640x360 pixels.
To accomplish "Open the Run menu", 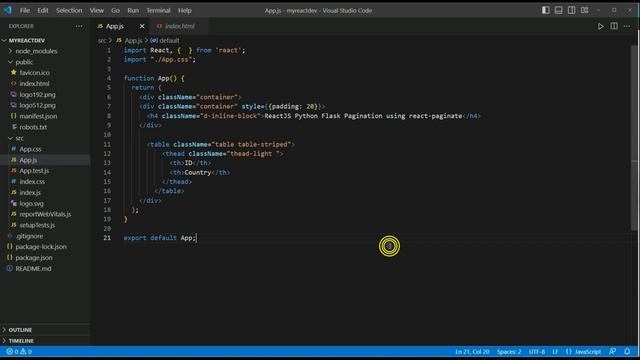I will (133, 10).
